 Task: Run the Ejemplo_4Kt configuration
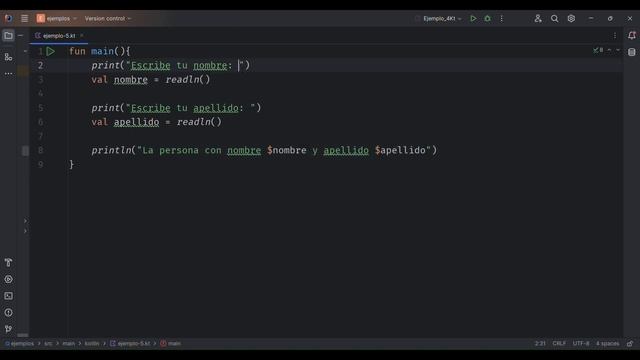pos(473,18)
